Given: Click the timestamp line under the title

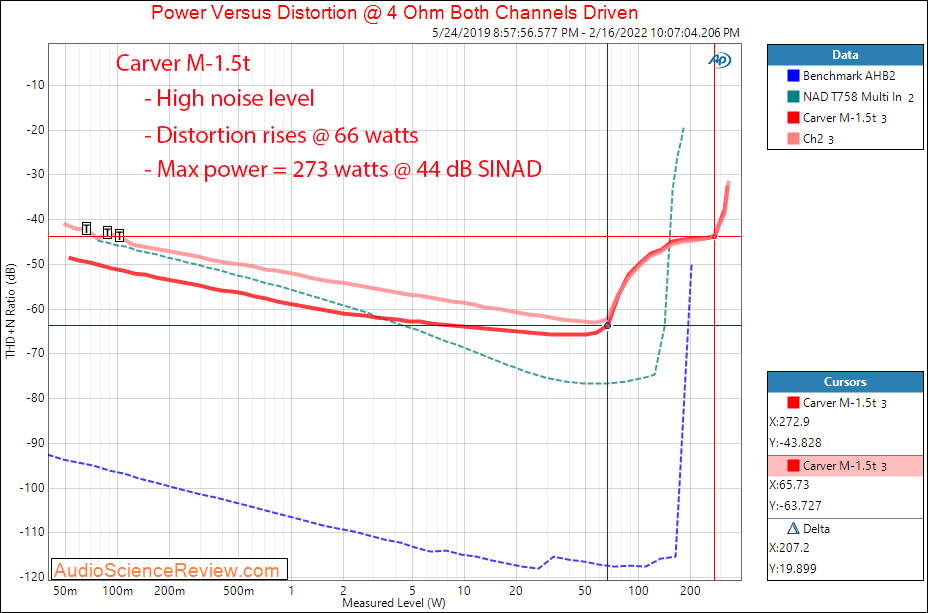Looking at the screenshot, I should pos(586,33).
